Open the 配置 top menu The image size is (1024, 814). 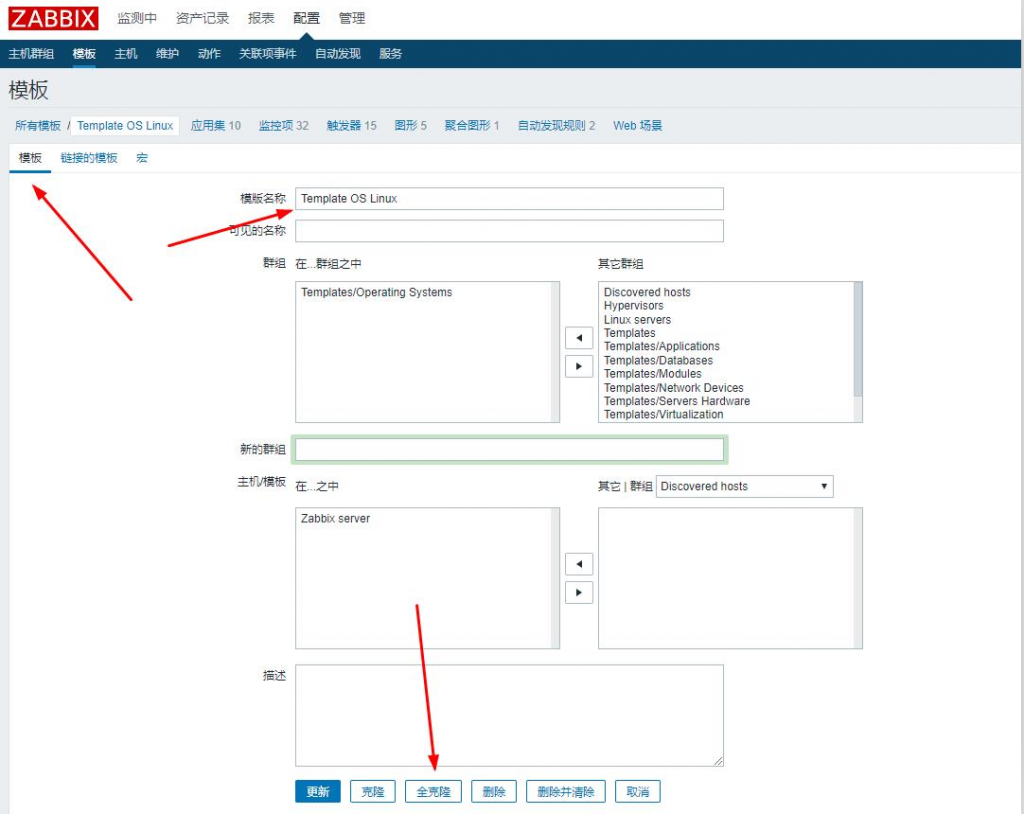(x=306, y=18)
